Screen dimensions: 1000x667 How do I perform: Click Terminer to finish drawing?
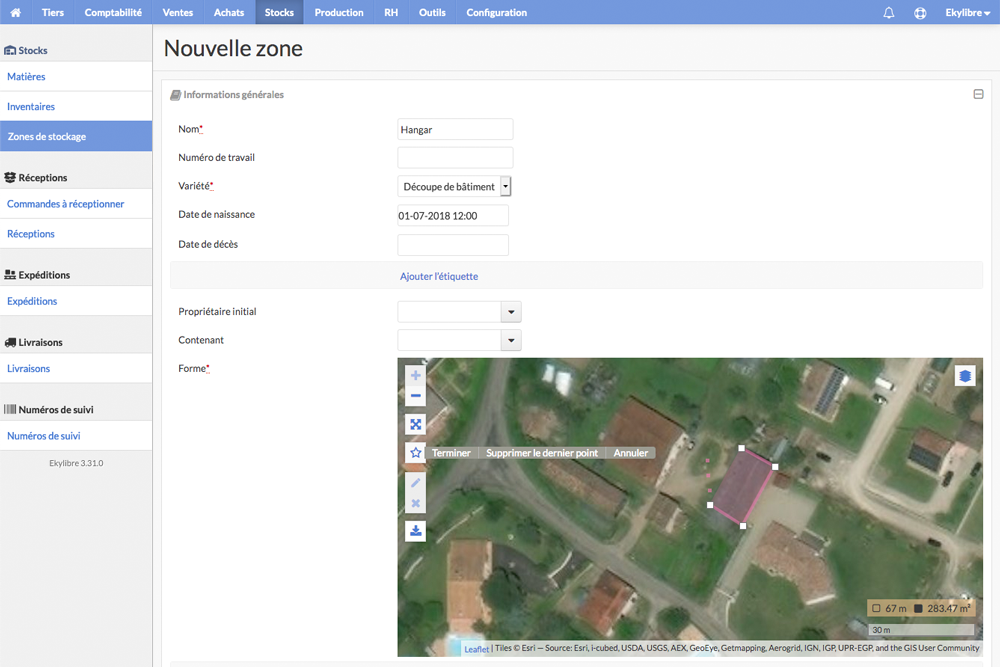[452, 453]
